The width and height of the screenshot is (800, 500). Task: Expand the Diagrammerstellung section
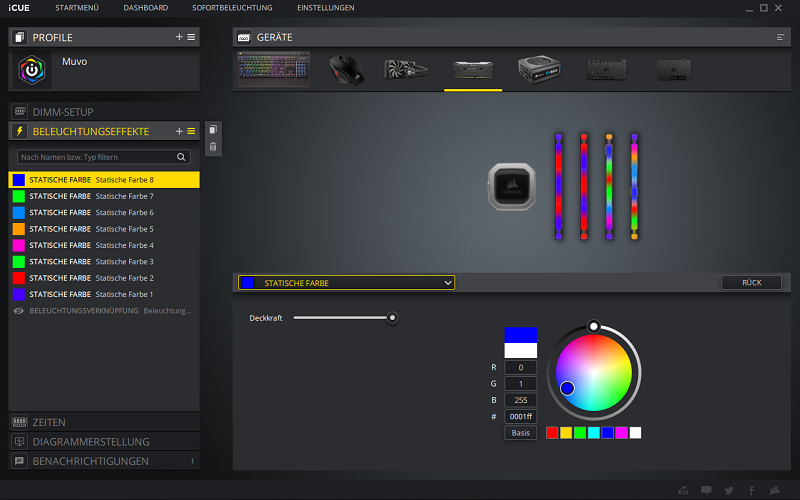click(104, 441)
